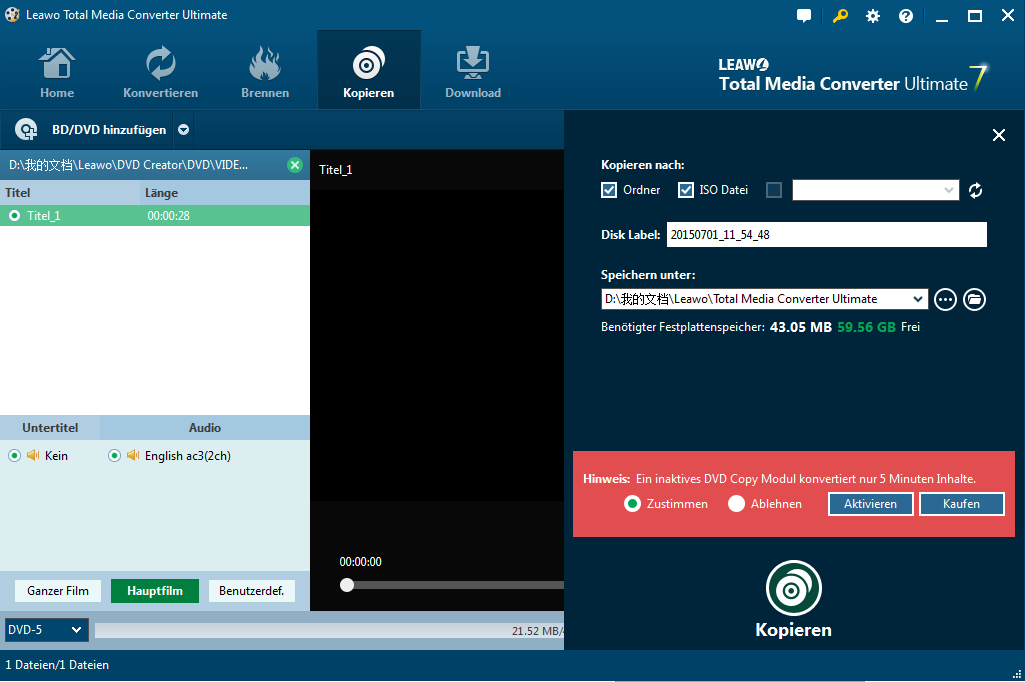Viewport: 1025px width, 682px height.
Task: Open the disc drive selection dropdown
Action: [876, 190]
